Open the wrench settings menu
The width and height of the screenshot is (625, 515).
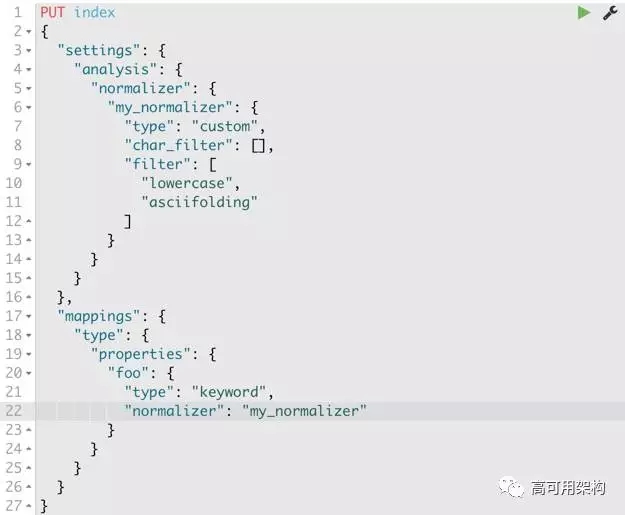click(x=610, y=13)
